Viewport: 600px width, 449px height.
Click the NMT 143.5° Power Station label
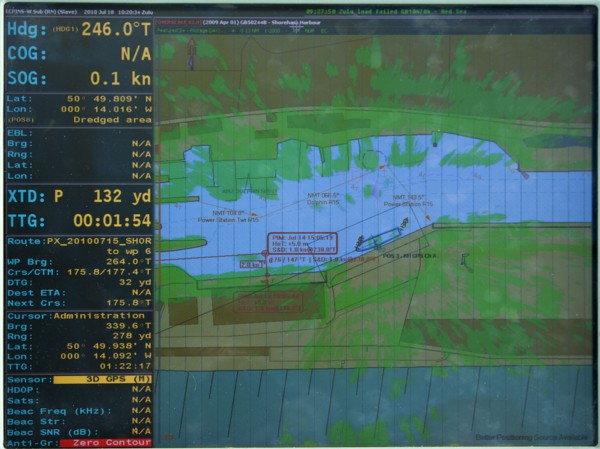tap(408, 201)
